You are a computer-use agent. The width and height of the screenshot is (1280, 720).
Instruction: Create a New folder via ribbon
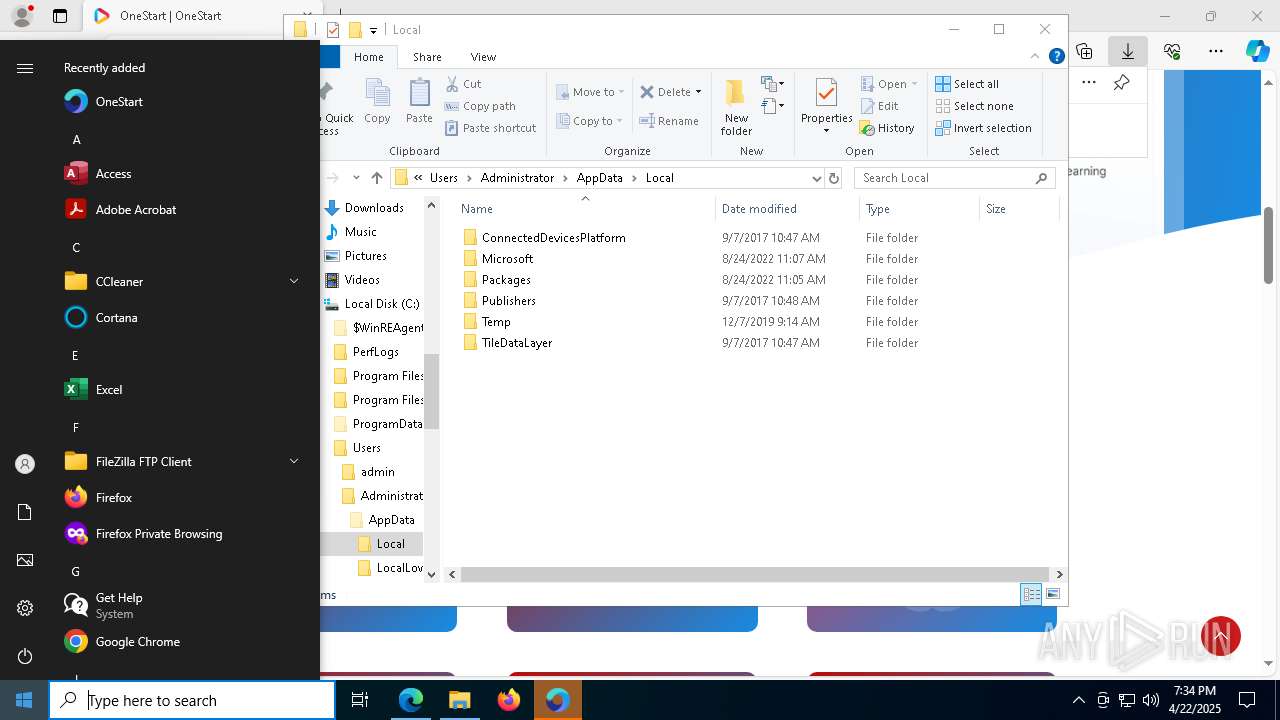(736, 107)
